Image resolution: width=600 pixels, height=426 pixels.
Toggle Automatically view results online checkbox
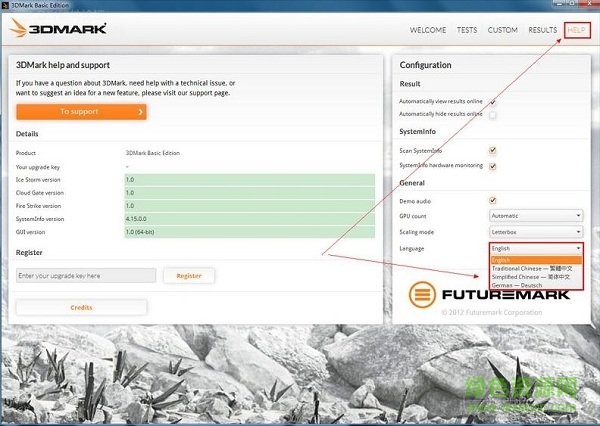(493, 102)
